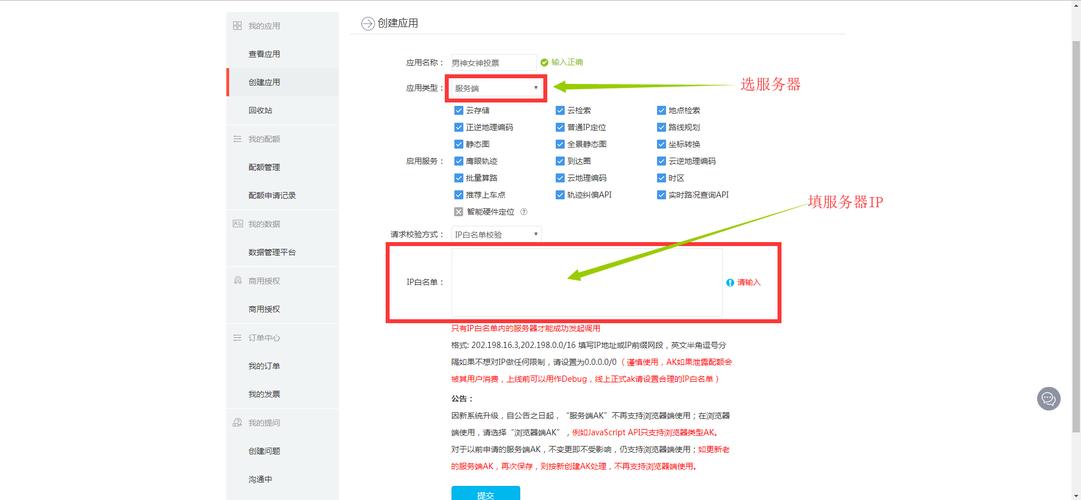This screenshot has height=500, width=1081.
Task: Click the green check icon next to 输入正确
Action: [x=544, y=62]
